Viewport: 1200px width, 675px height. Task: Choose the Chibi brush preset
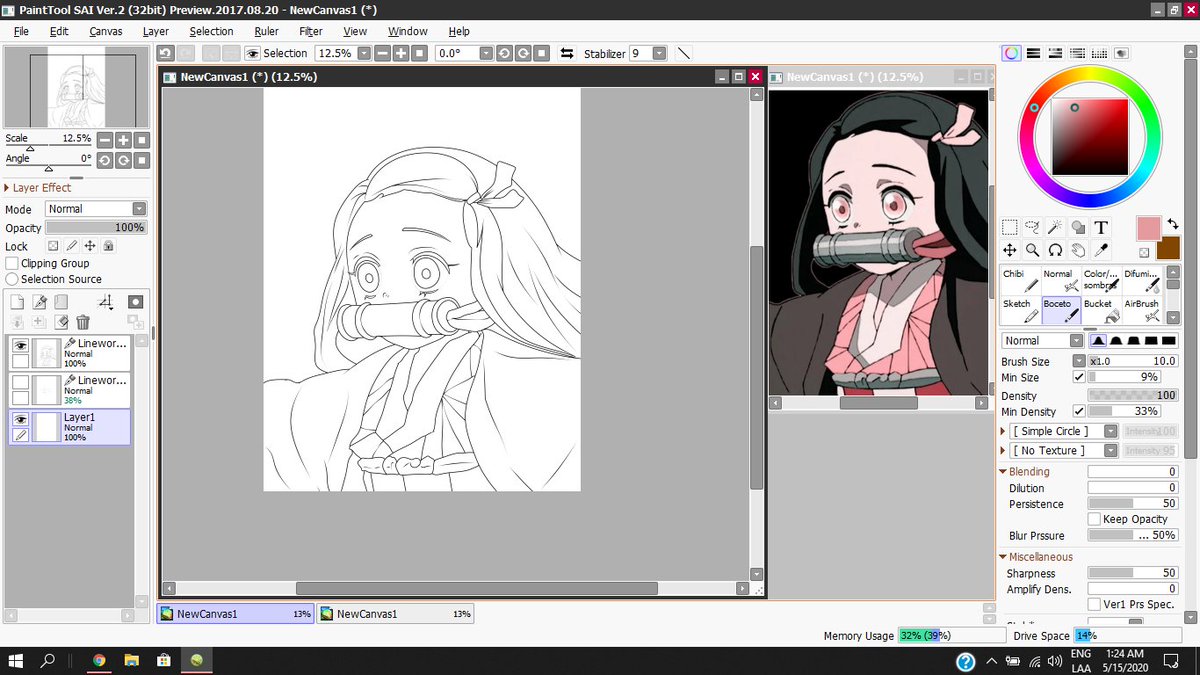click(x=1020, y=280)
